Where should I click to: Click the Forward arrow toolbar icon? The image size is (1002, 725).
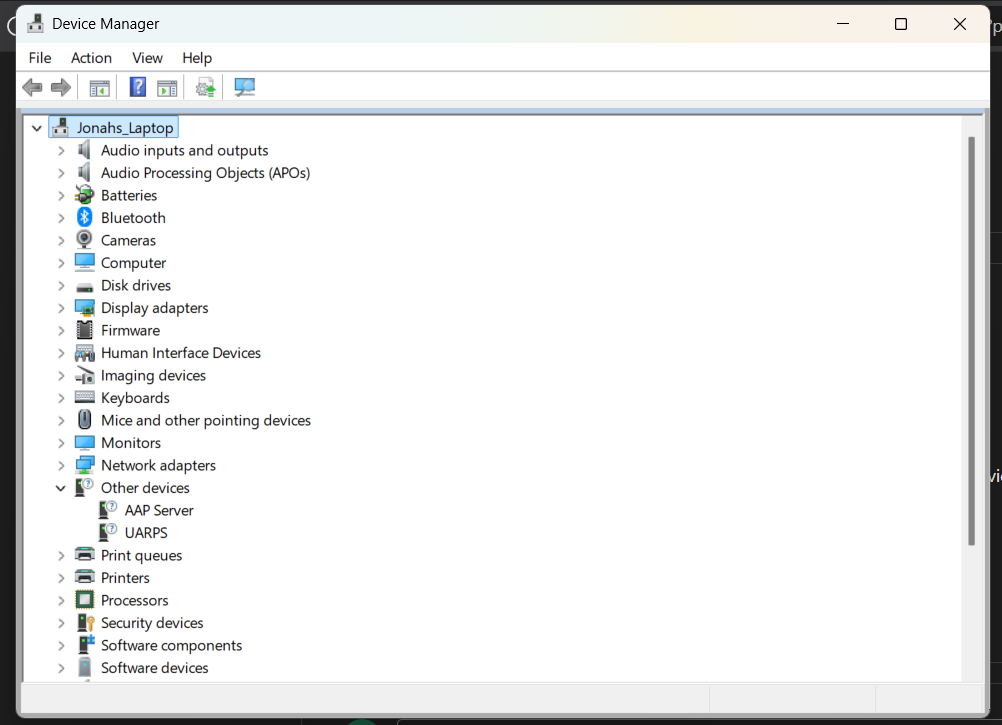(x=61, y=87)
